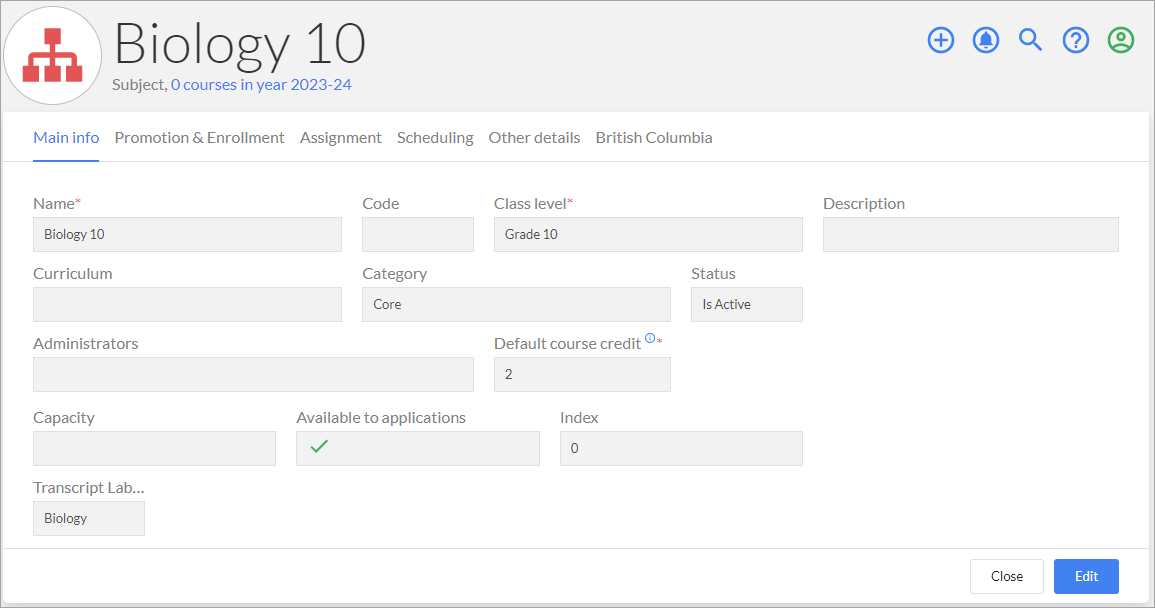Open the Scheduling tab
Viewport: 1155px width, 608px height.
435,138
